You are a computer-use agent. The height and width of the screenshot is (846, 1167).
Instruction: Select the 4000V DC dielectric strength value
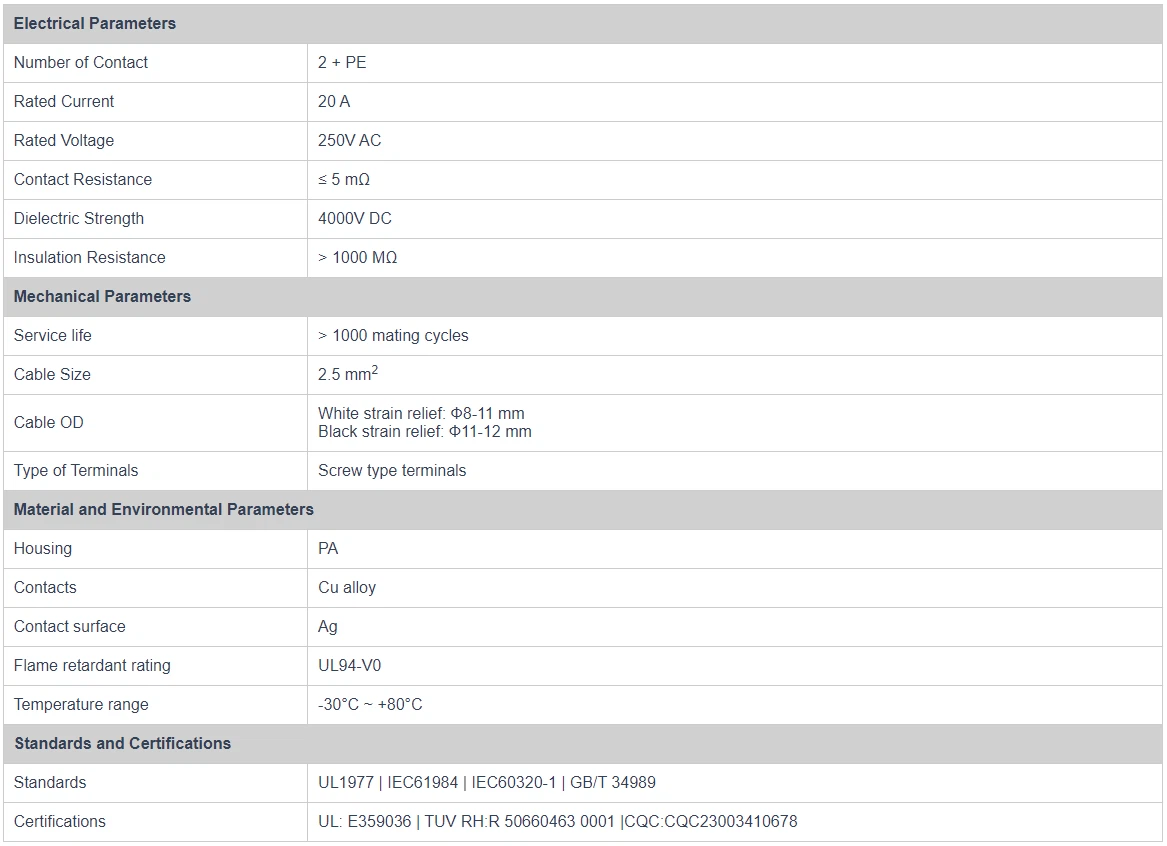click(355, 218)
